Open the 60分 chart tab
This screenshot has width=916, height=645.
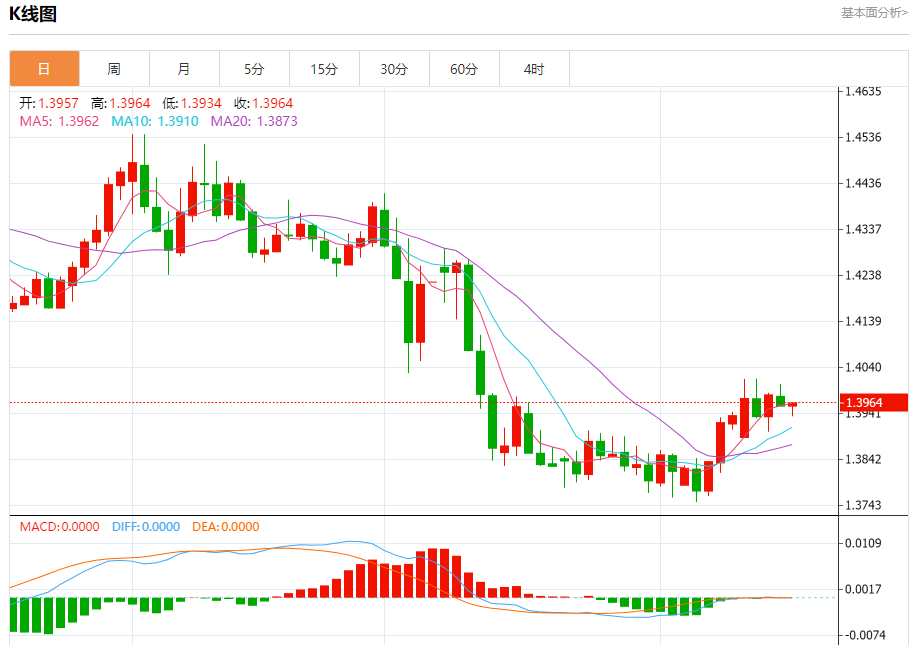(464, 69)
